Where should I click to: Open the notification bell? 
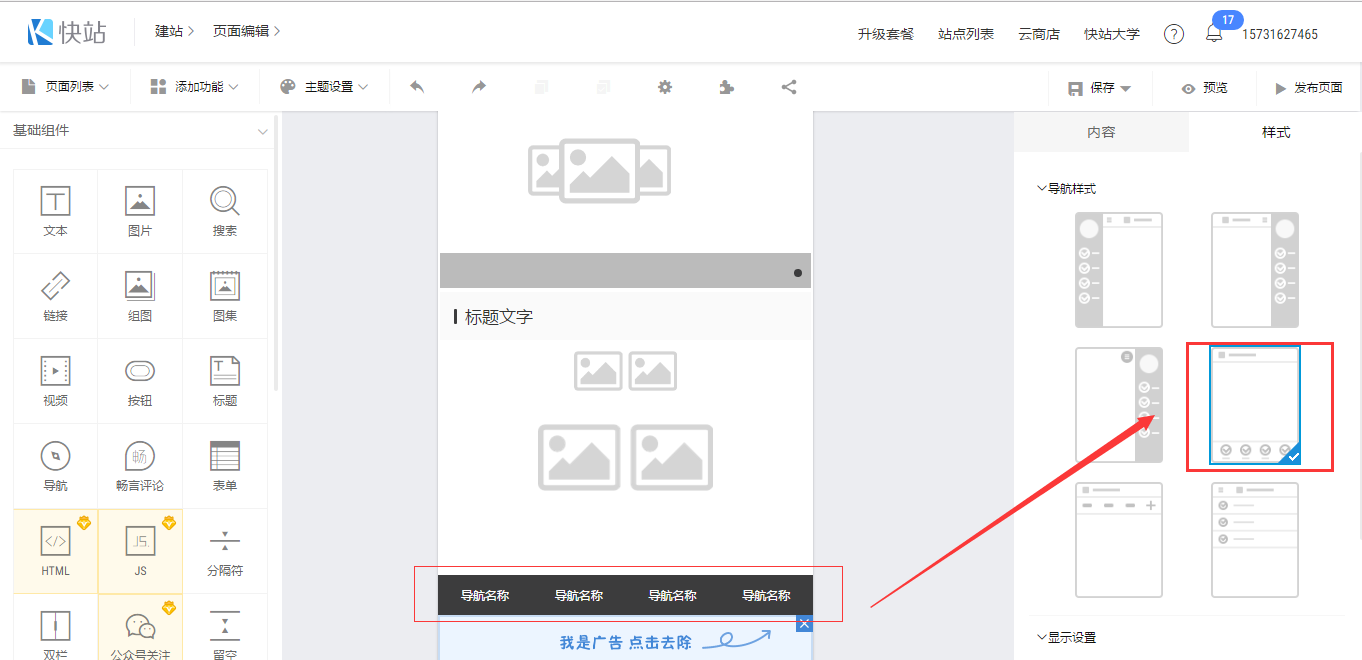(1214, 34)
